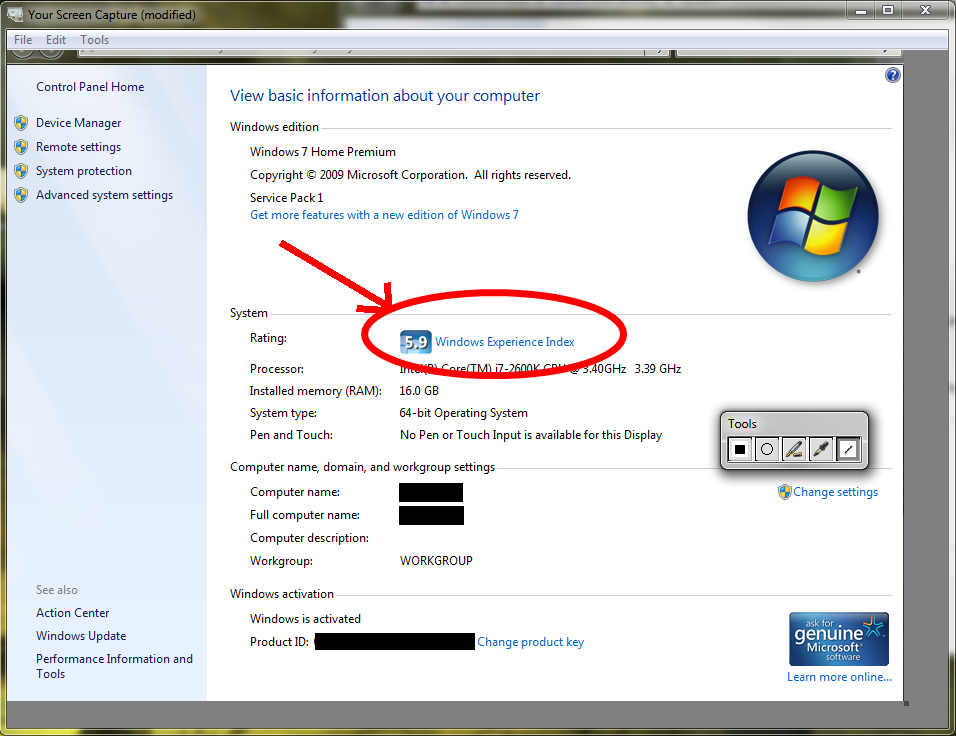Open Windows Update under See also
The height and width of the screenshot is (736, 956).
point(81,636)
